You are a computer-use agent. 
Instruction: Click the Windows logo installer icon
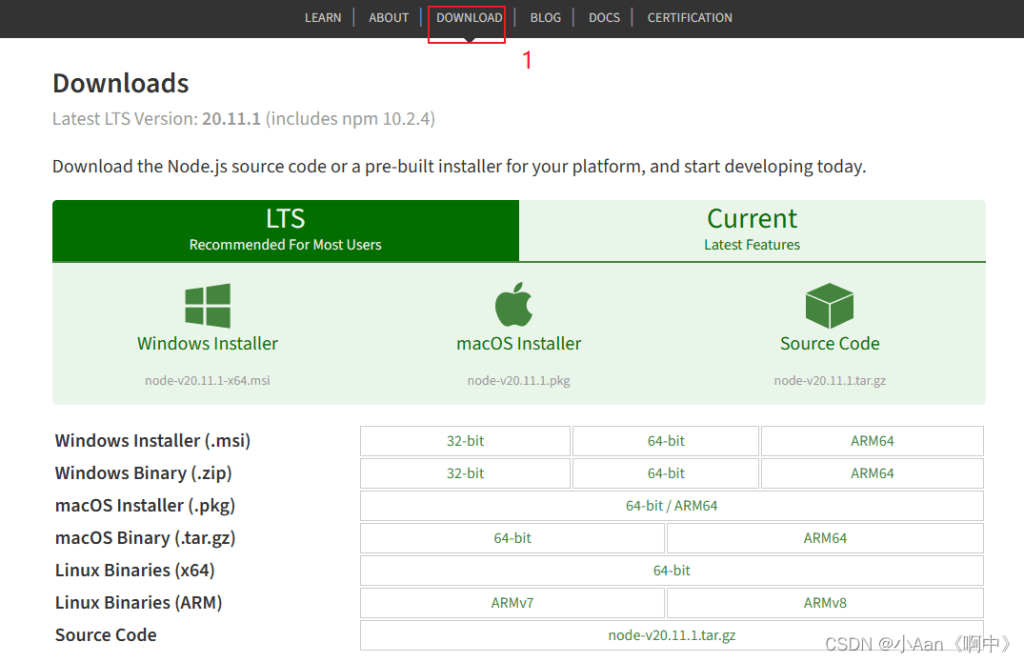[x=208, y=306]
